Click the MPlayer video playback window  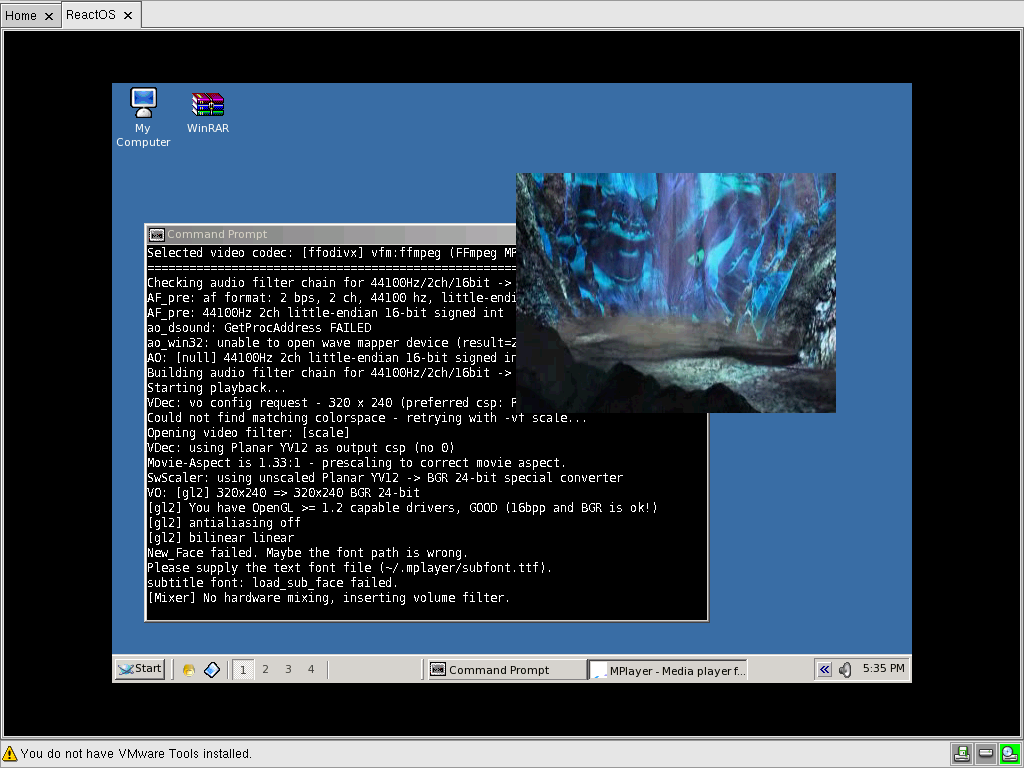[x=675, y=292]
